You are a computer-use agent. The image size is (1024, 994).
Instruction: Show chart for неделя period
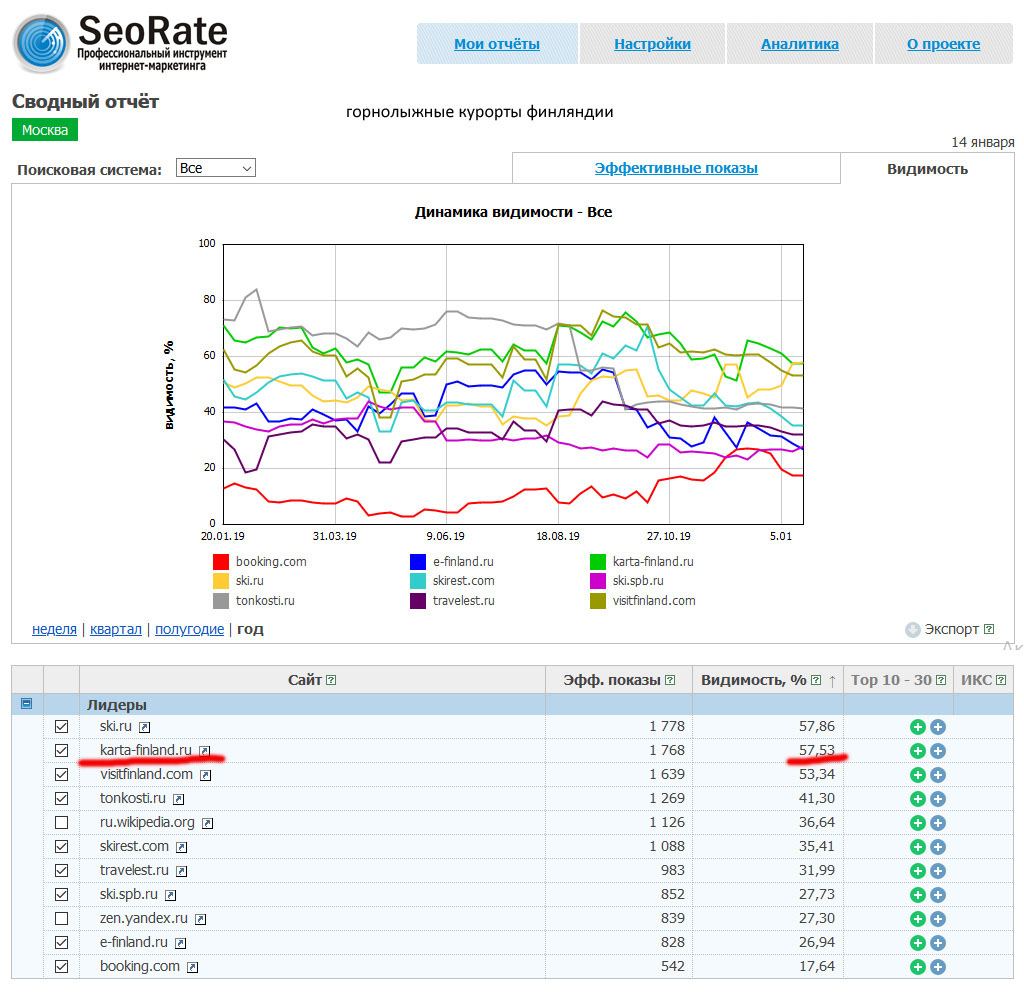(54, 630)
